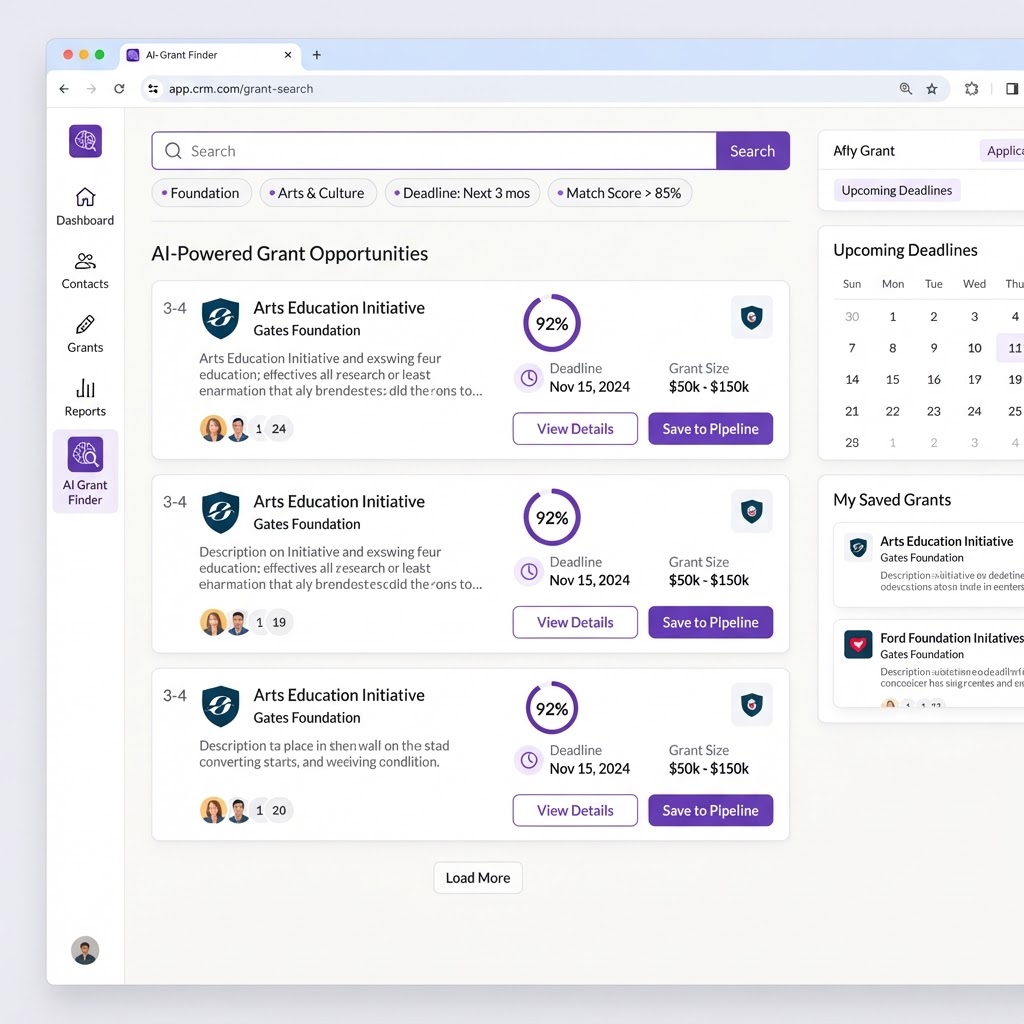Click the Applica… tab beside Afly Grant
1024x1024 pixels.
[x=1002, y=151]
